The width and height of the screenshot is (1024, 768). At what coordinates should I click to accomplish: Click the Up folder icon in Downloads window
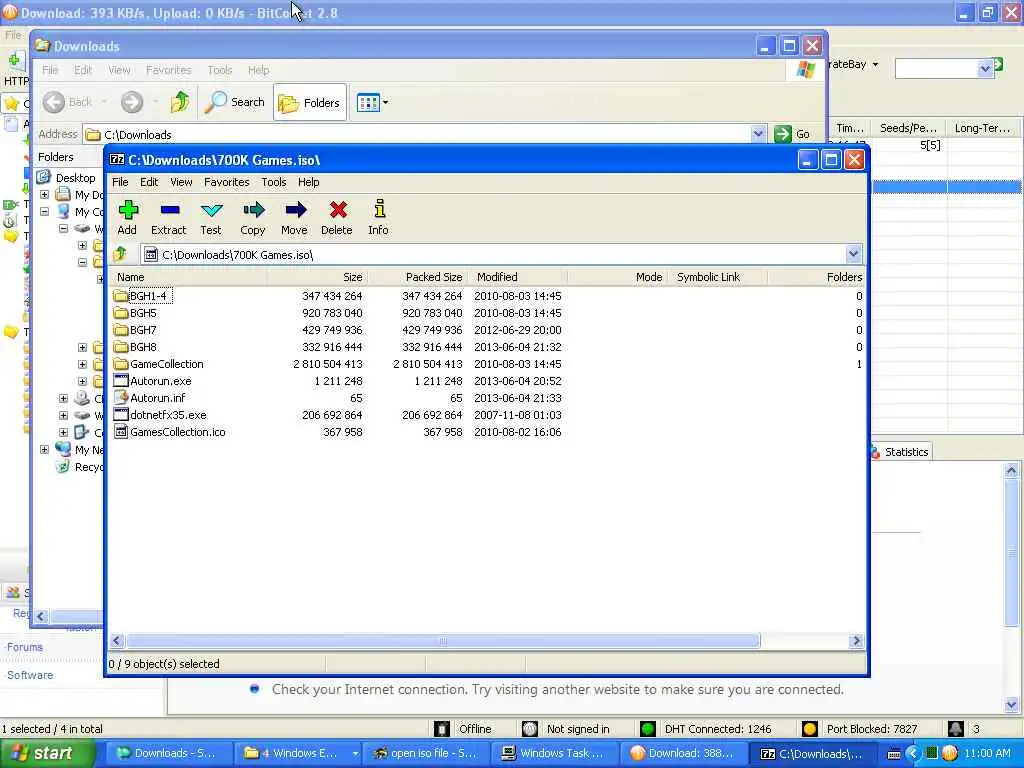tap(180, 102)
